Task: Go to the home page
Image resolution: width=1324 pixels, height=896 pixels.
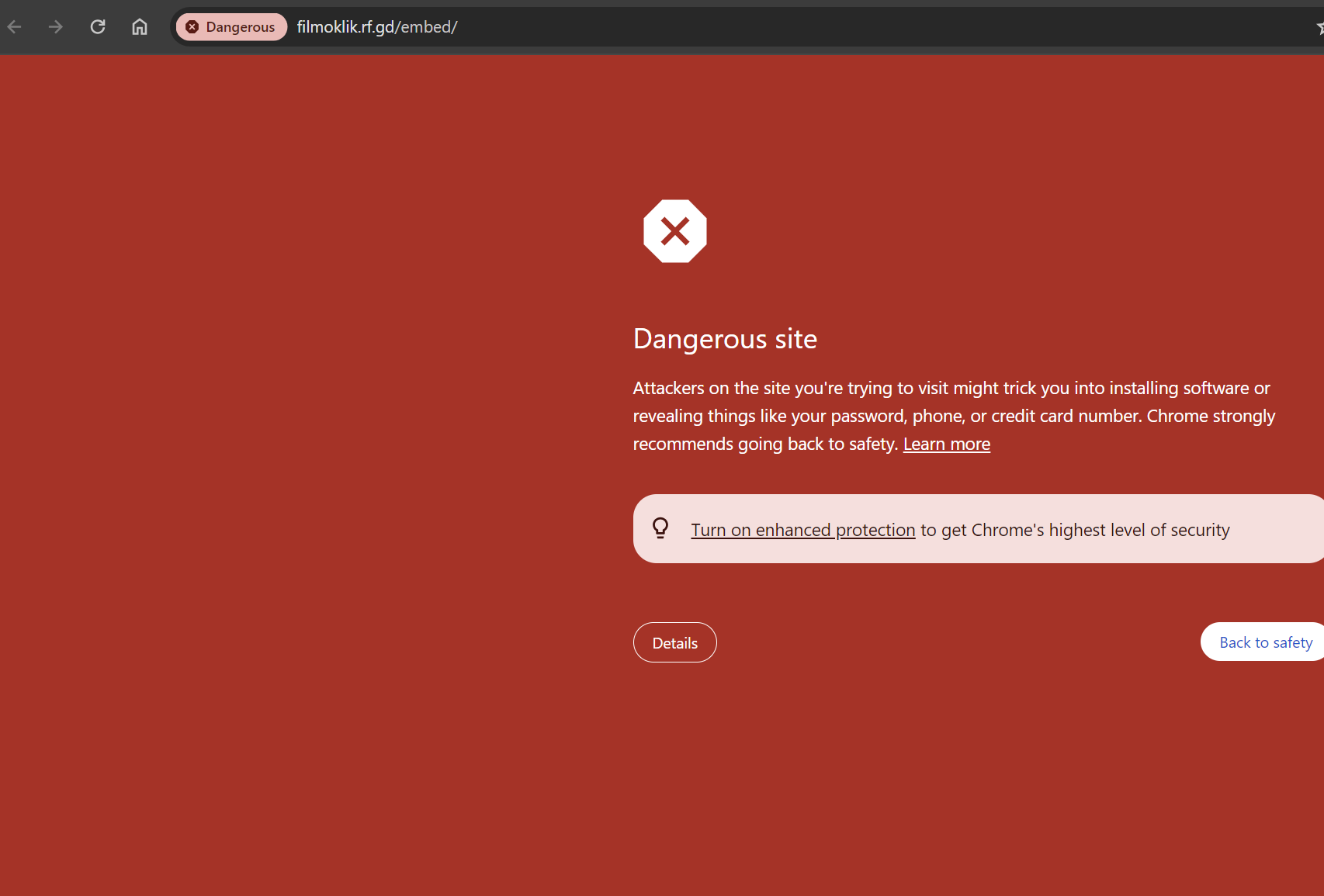Action: pyautogui.click(x=140, y=27)
